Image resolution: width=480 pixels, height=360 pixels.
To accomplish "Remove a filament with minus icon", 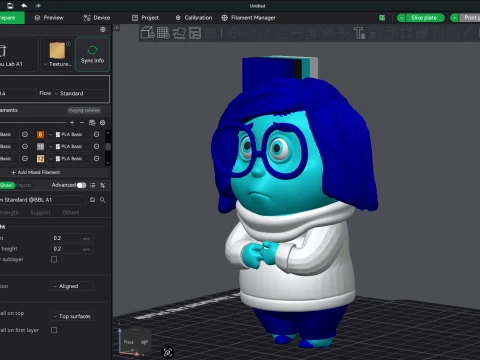I will point(82,123).
